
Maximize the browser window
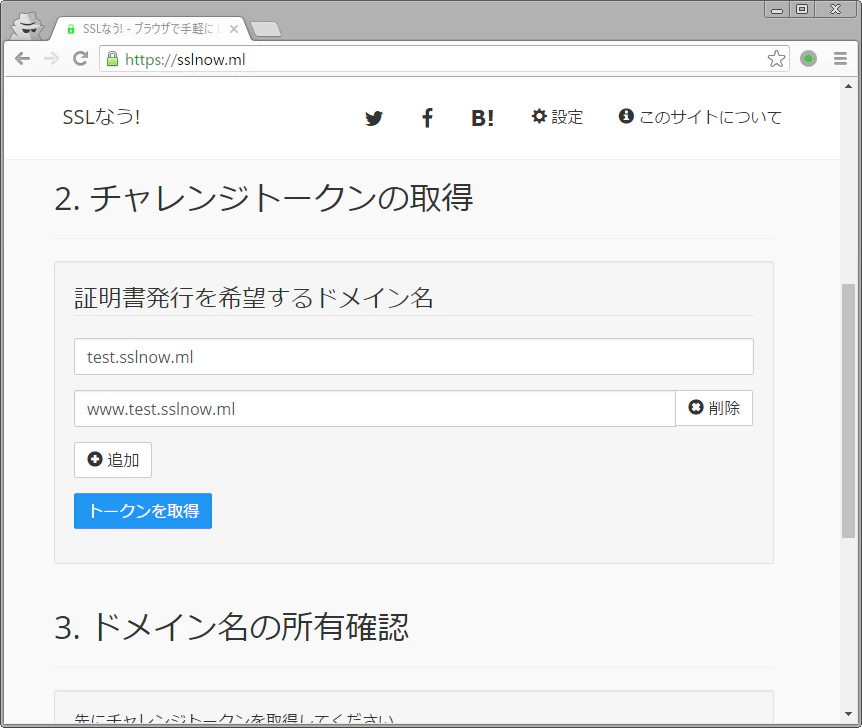pyautogui.click(x=802, y=9)
